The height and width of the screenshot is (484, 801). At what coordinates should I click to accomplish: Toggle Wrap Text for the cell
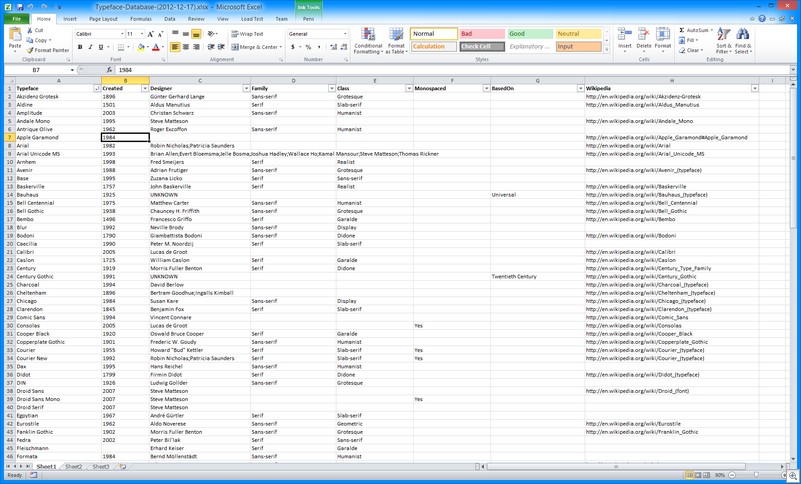[248, 34]
